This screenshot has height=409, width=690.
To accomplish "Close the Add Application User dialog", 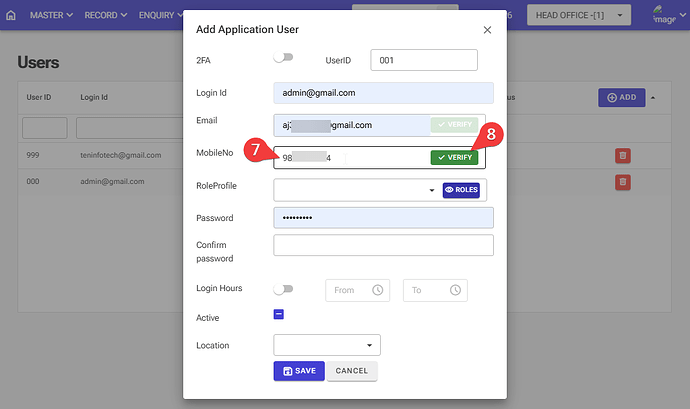I will 487,30.
